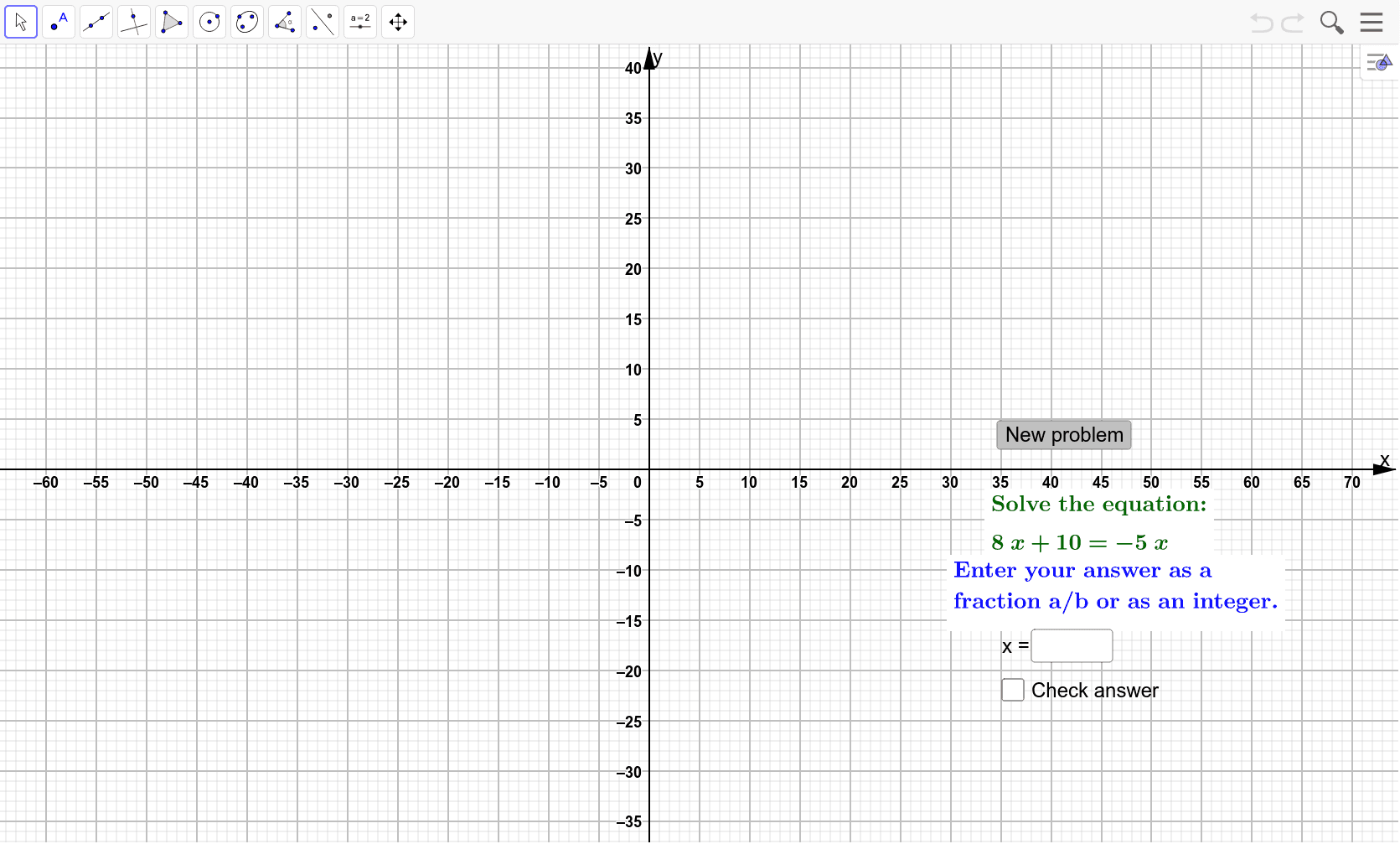Open the graphics view style panel icon
This screenshot has height=844, width=1400.
1378,62
